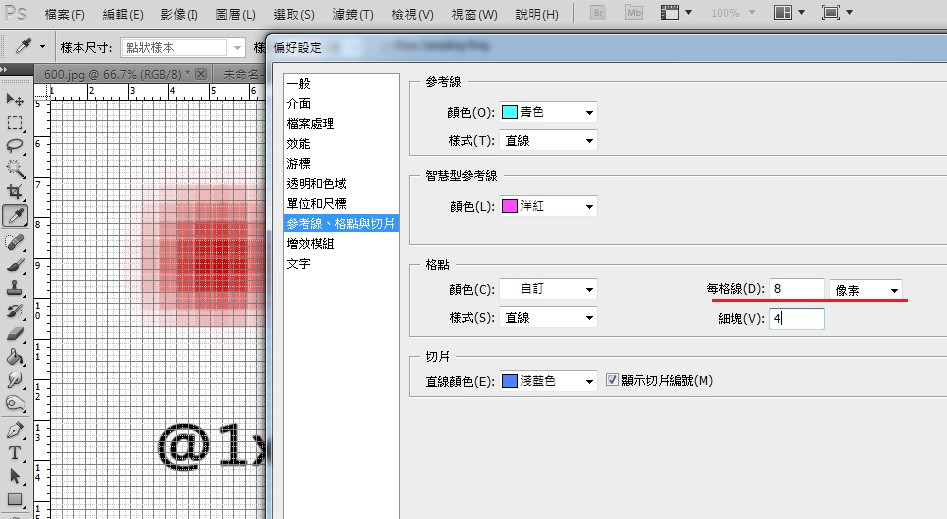Select the Sponge tool

point(15,403)
